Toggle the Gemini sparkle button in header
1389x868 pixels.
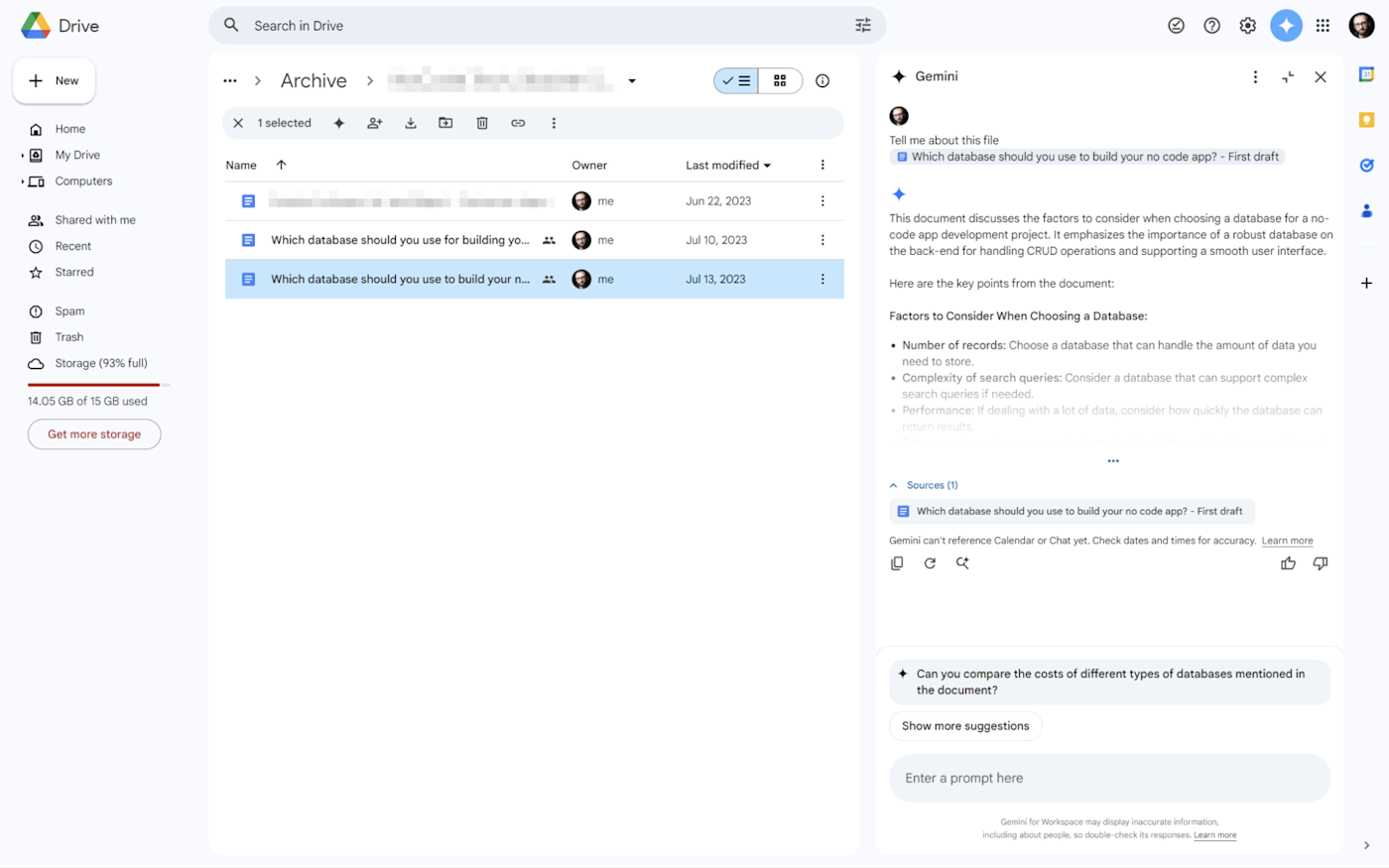pos(1286,26)
